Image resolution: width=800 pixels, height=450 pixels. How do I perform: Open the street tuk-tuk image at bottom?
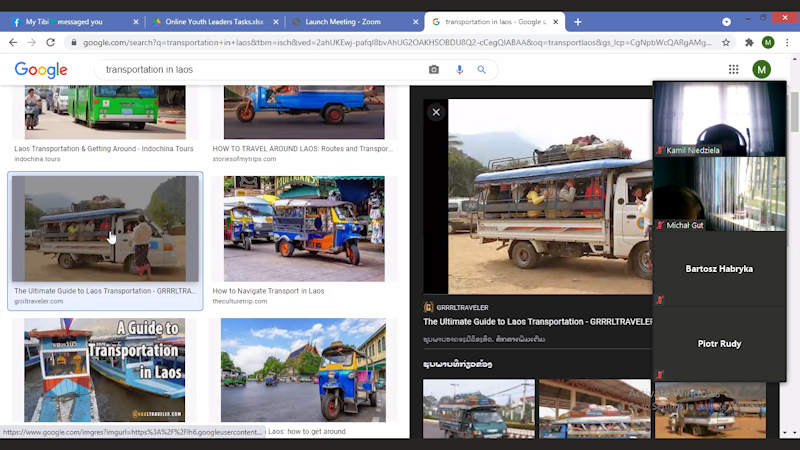[x=303, y=370]
